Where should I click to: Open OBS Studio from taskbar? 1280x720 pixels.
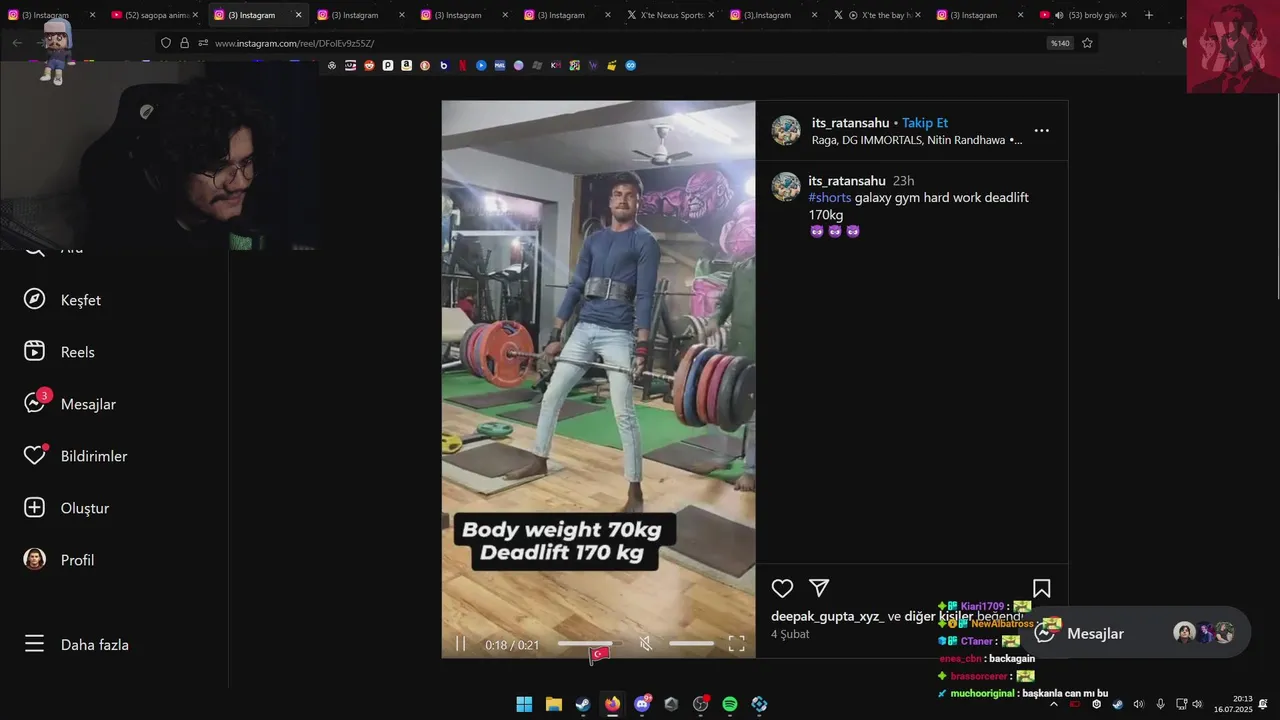pyautogui.click(x=700, y=704)
